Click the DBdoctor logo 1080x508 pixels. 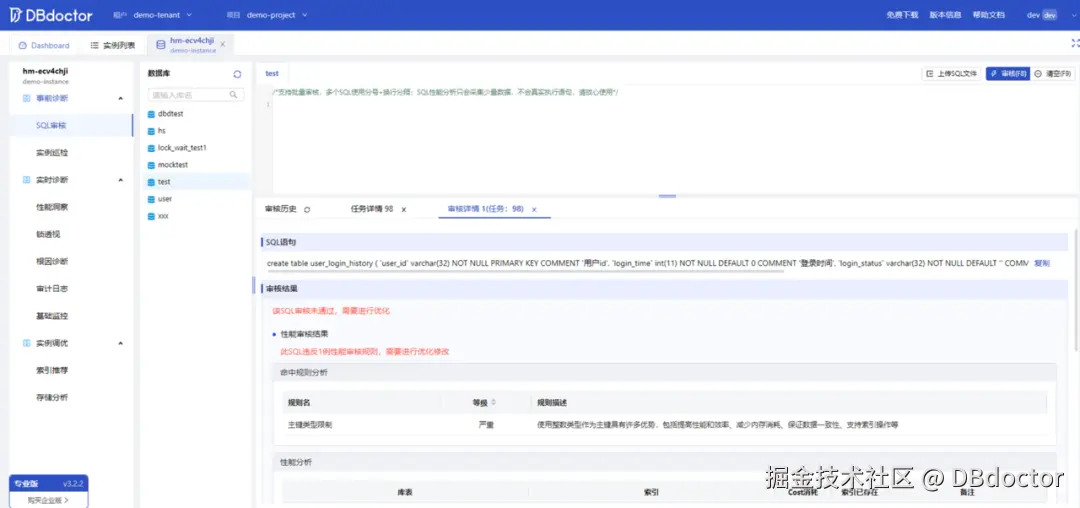[51, 14]
